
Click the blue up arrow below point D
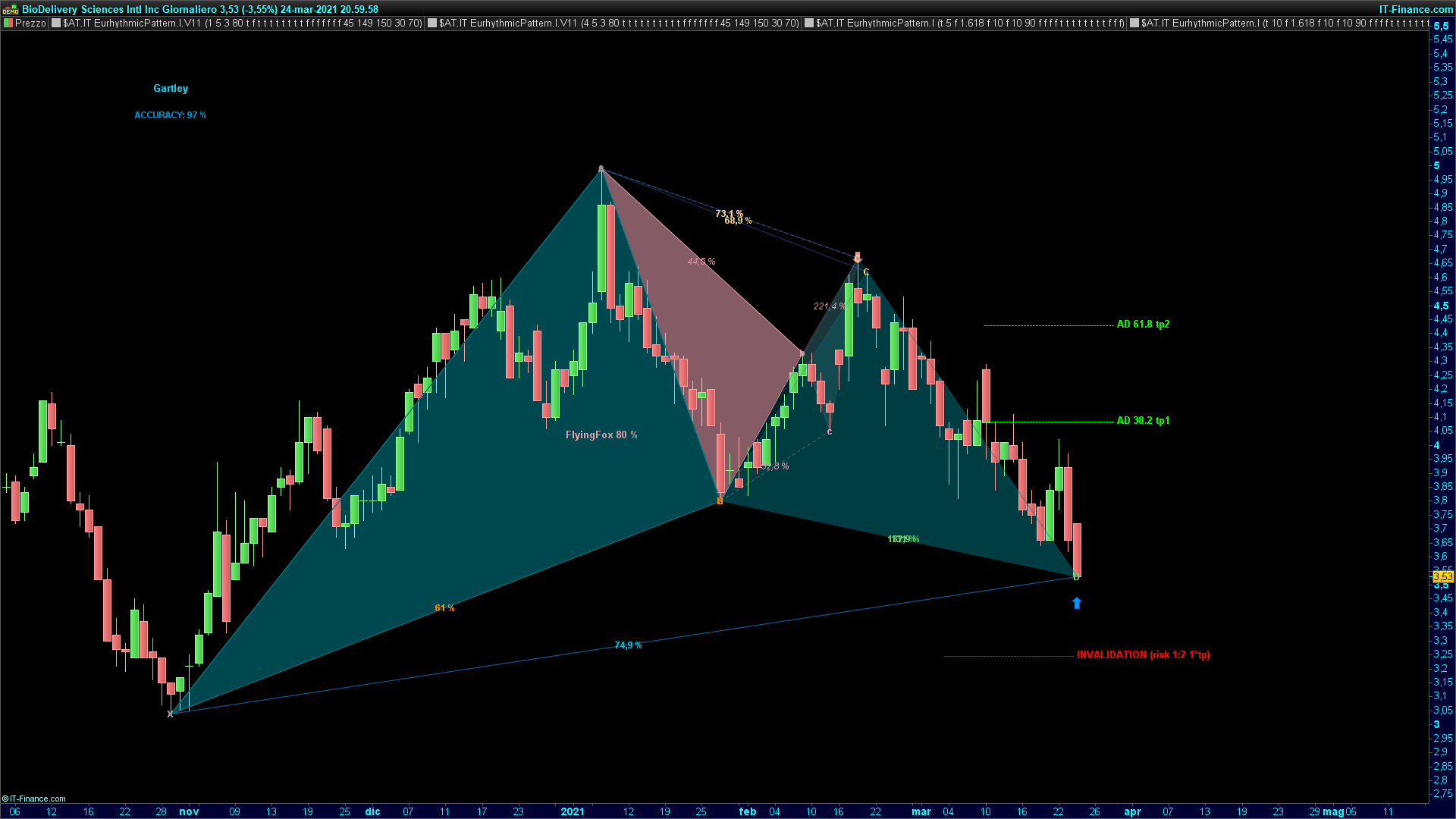point(1076,603)
